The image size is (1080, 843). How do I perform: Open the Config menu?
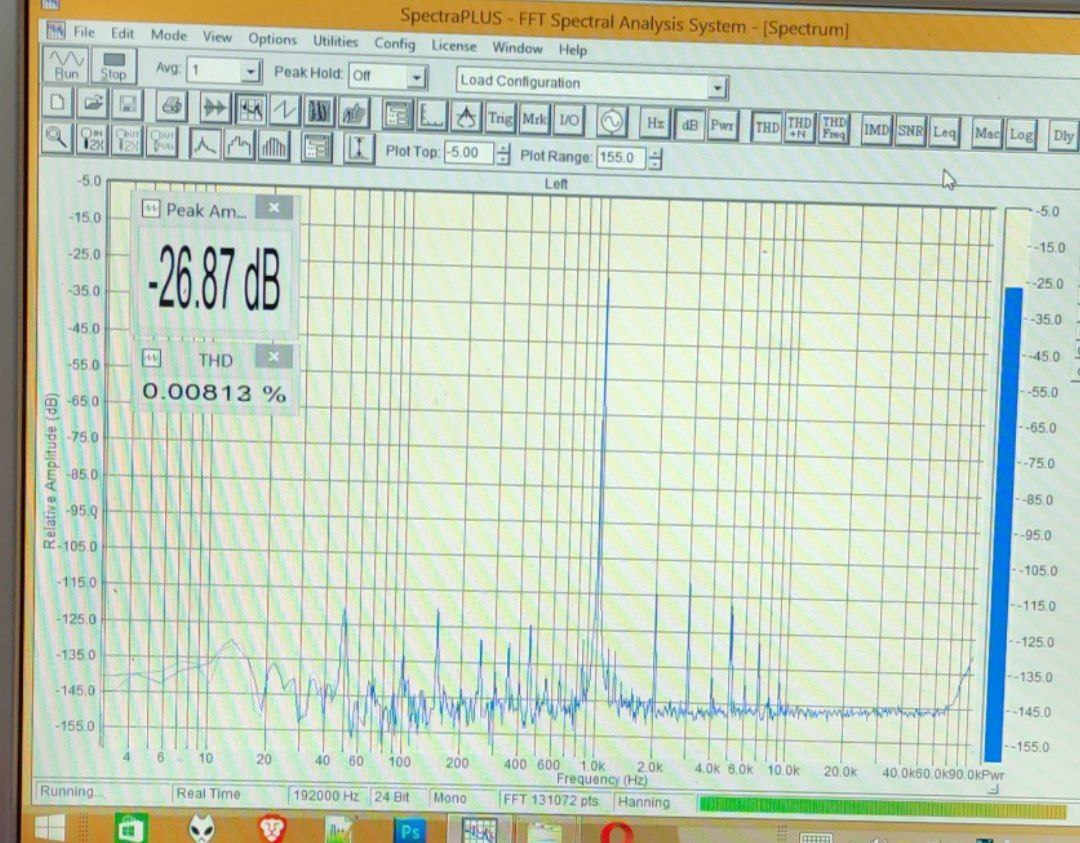(x=395, y=43)
